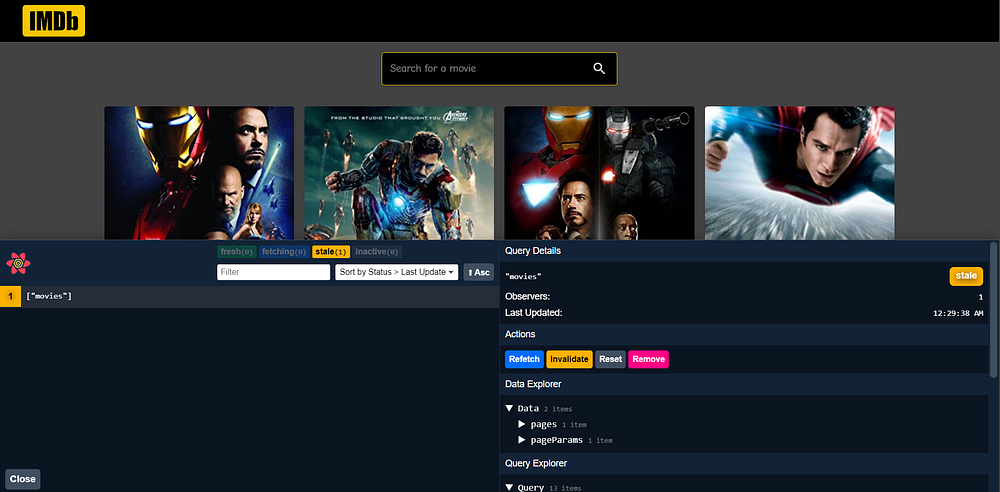
Task: Click the observer count badge 1 on movies row
Action: tap(10, 296)
